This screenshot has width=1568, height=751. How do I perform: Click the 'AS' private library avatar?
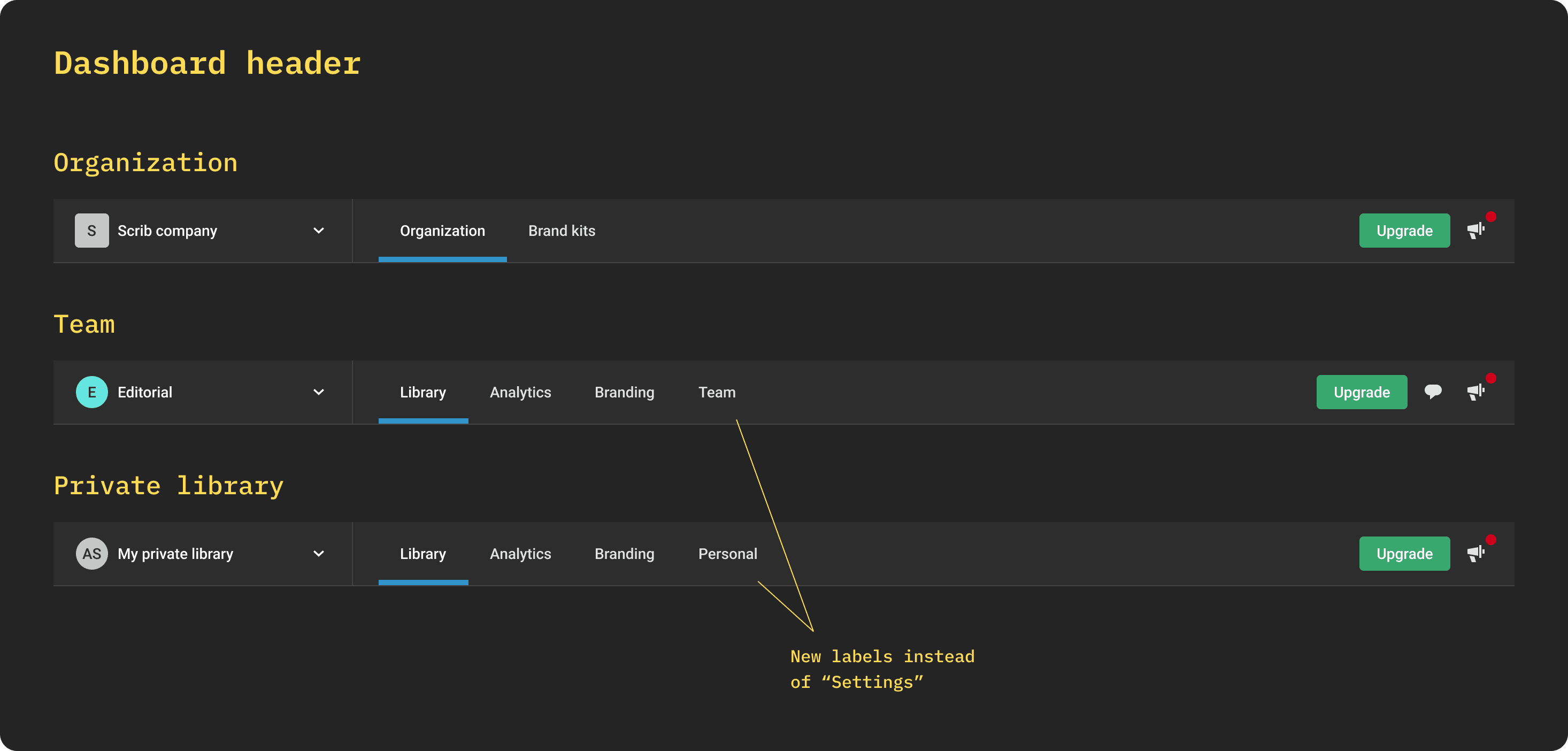click(92, 554)
